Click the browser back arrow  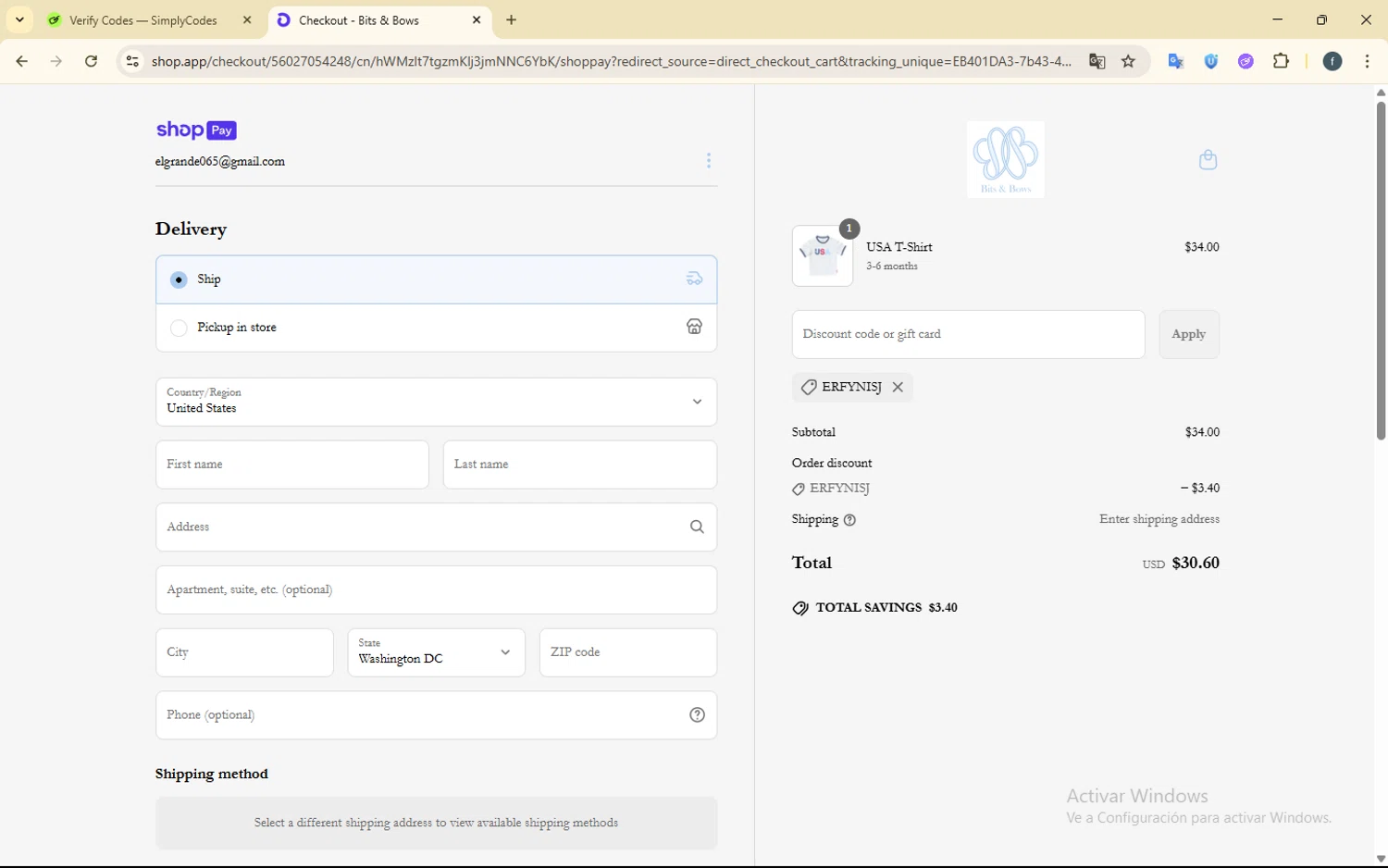click(x=21, y=61)
